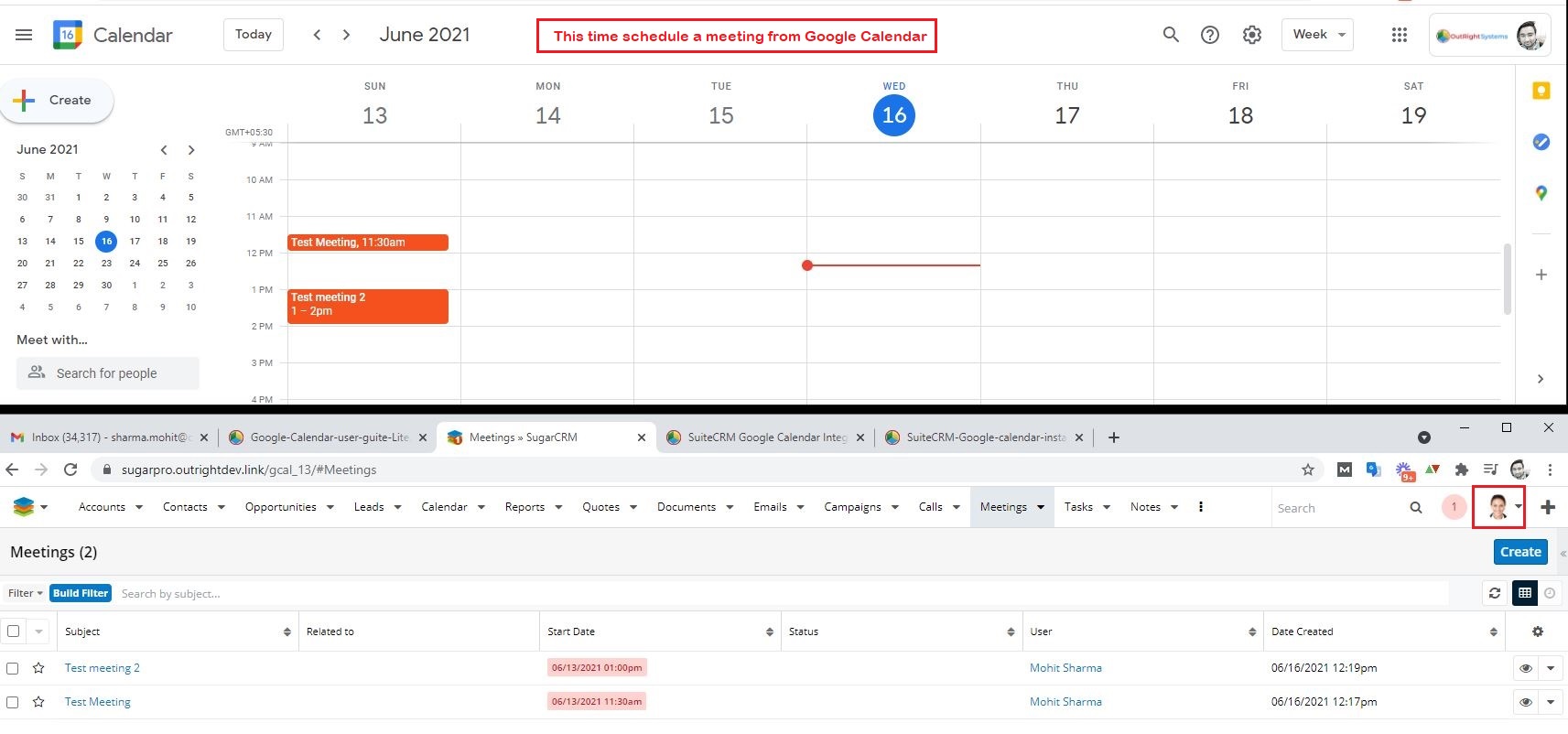
Task: Expand the Leads module dropdown arrow
Action: pos(398,507)
